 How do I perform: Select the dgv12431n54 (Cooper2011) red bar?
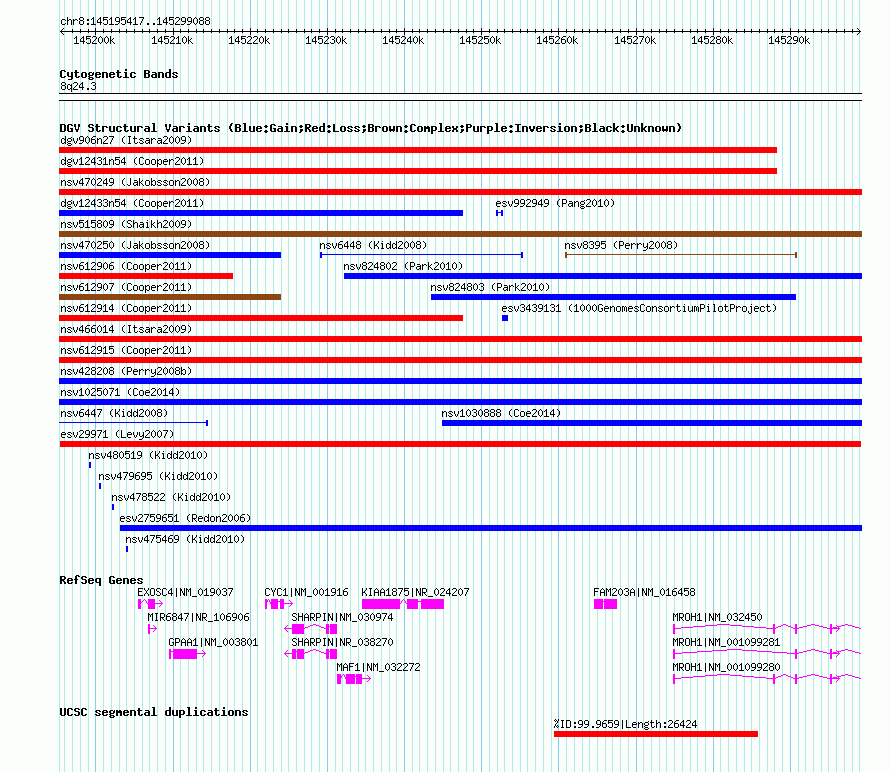coord(418,171)
